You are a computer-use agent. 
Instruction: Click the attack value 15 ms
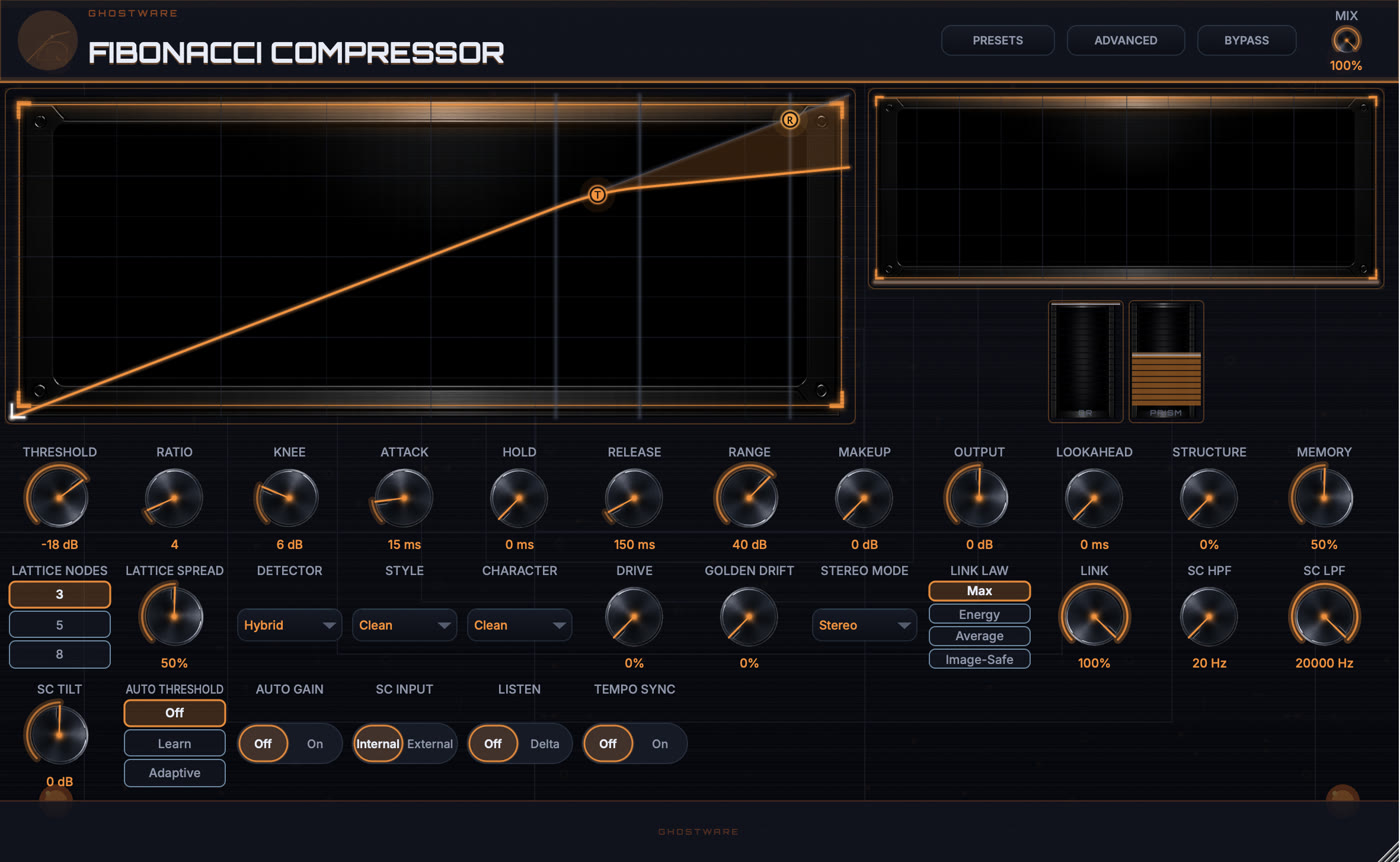click(x=404, y=545)
